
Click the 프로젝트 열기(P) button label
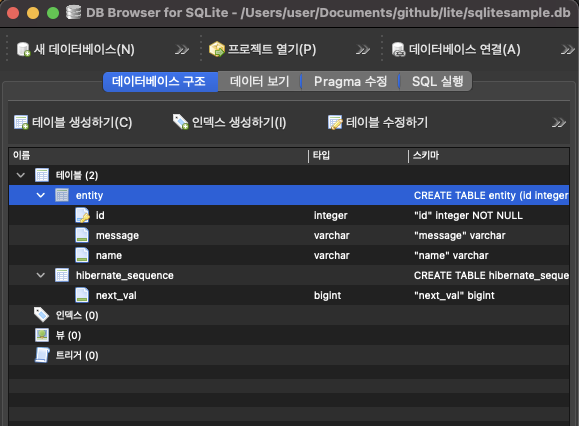(x=272, y=49)
